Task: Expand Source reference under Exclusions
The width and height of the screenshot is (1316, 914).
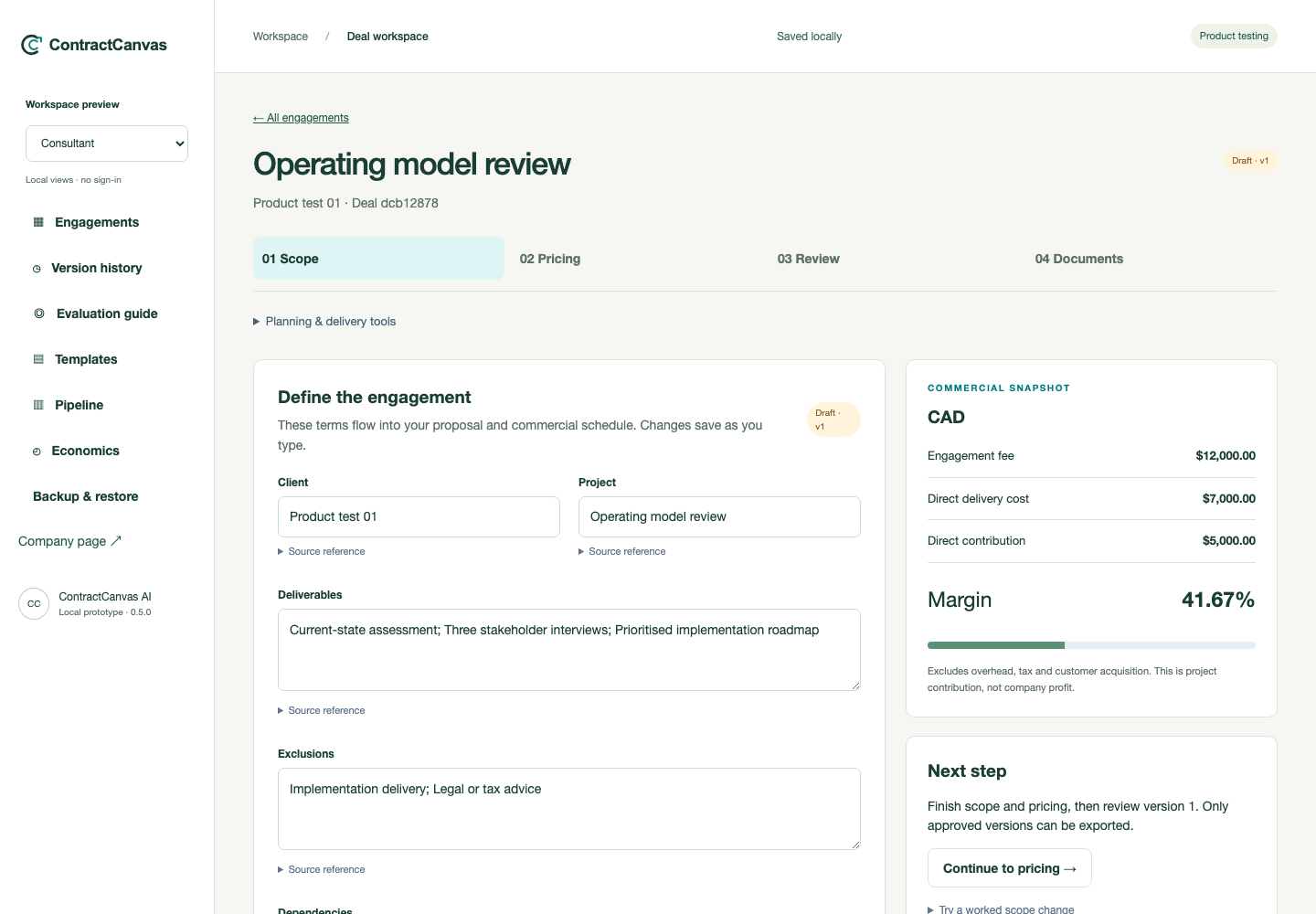Action: tap(322, 869)
